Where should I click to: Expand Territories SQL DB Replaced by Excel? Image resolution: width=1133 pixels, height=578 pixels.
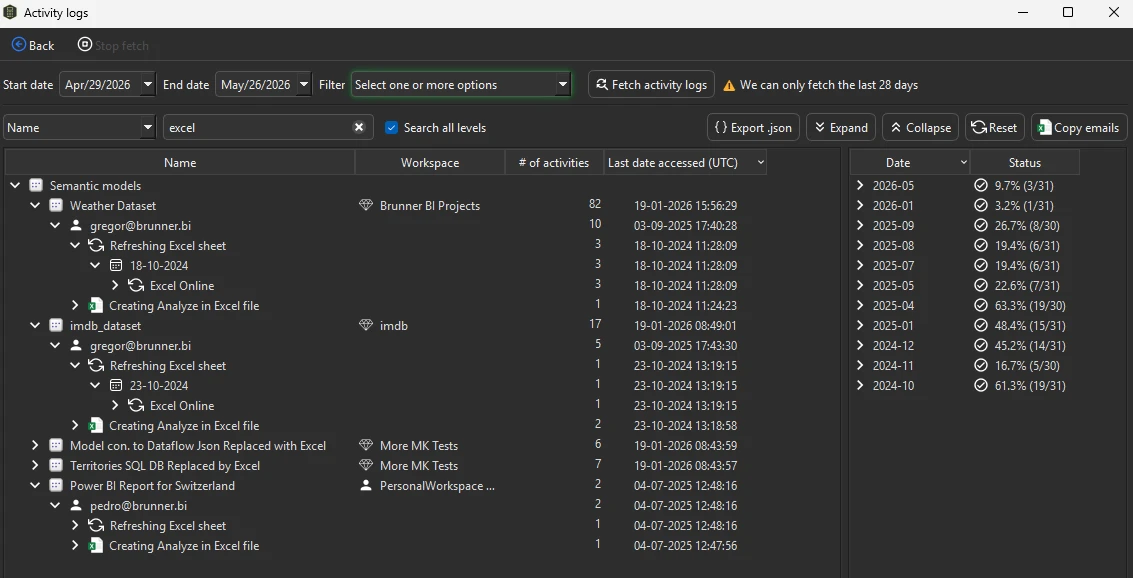(x=35, y=466)
